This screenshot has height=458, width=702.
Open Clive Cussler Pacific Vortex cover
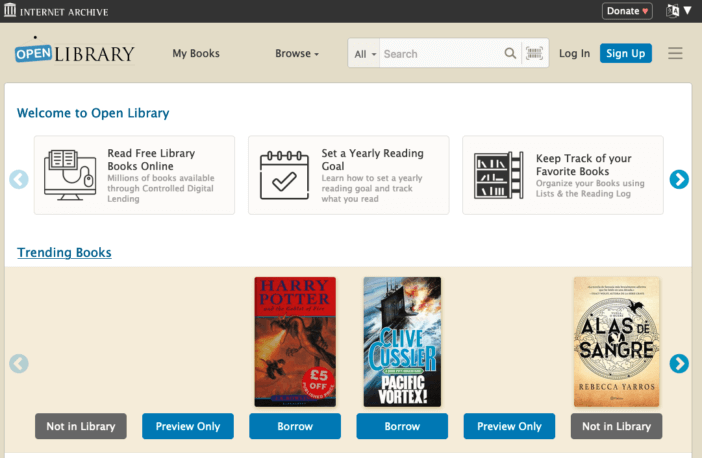pyautogui.click(x=402, y=342)
